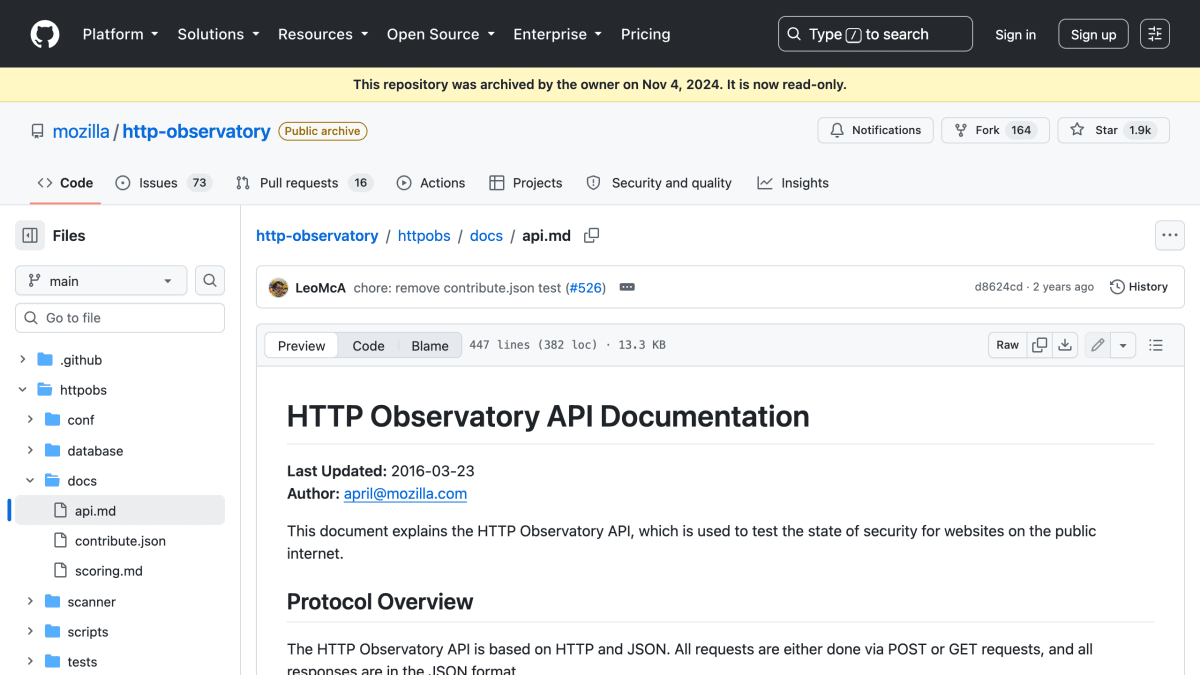Open the Solutions dropdown menu

tap(218, 34)
